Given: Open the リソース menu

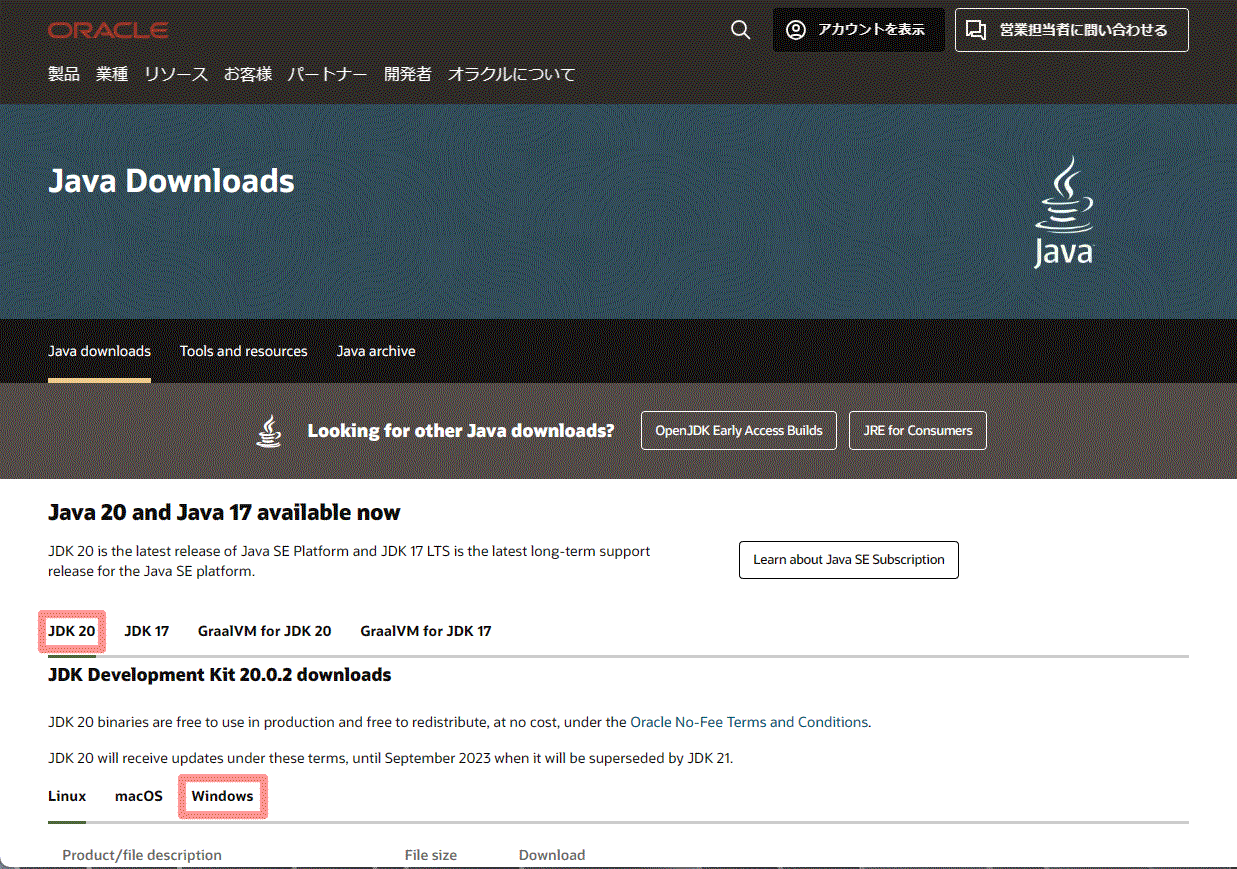Looking at the screenshot, I should point(176,74).
